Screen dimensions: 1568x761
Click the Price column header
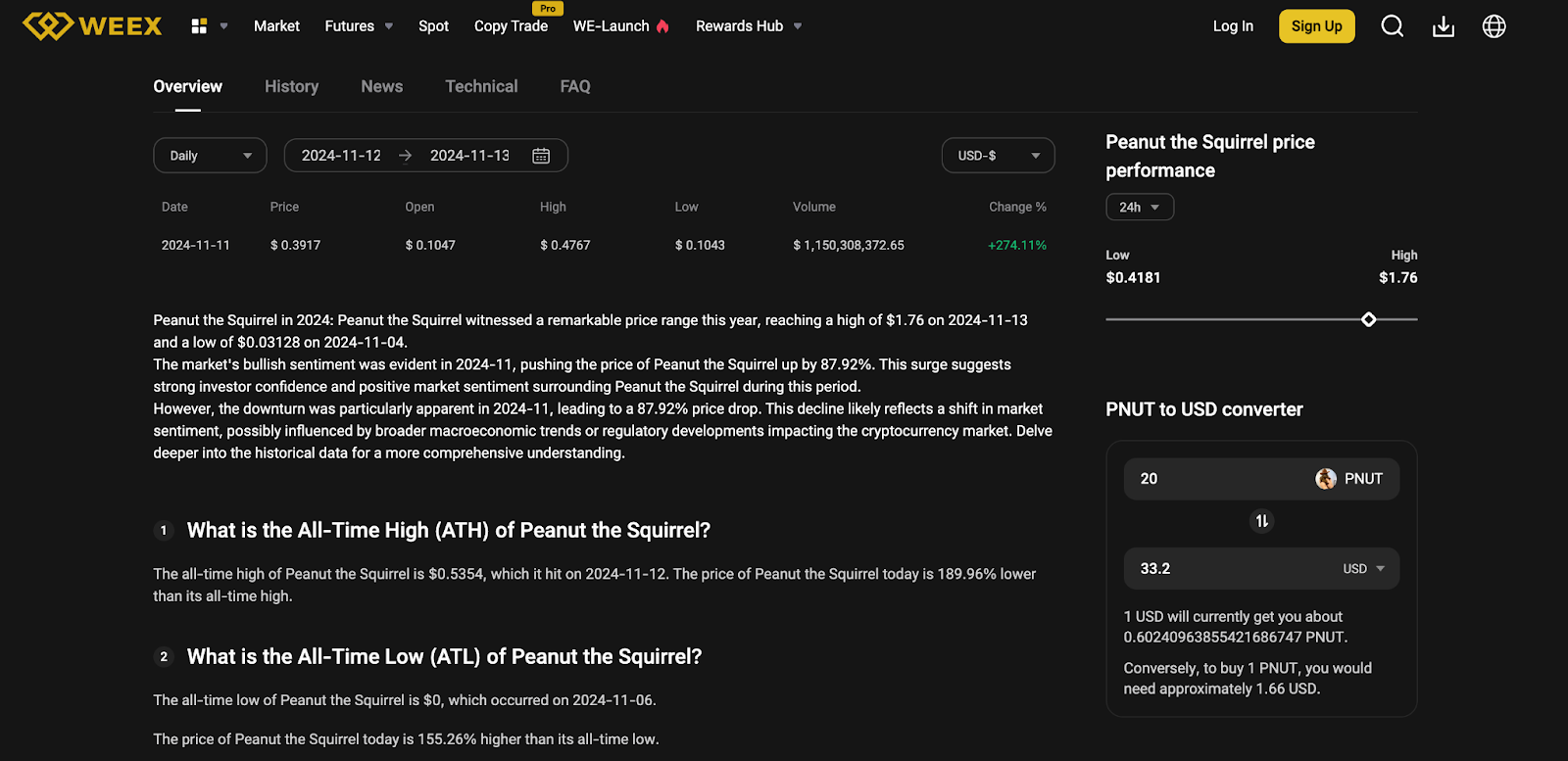click(x=284, y=207)
